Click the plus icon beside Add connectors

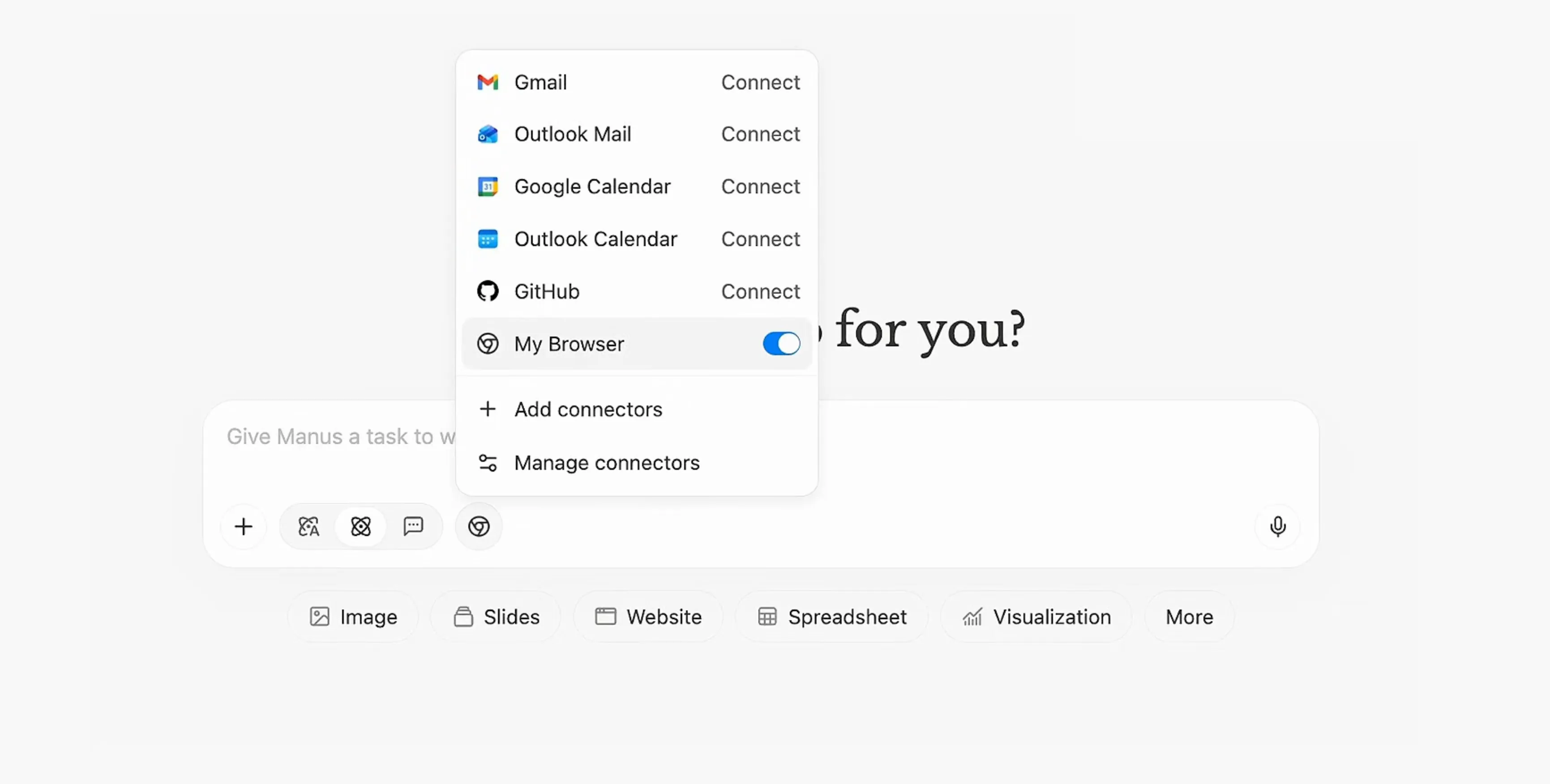(x=488, y=409)
